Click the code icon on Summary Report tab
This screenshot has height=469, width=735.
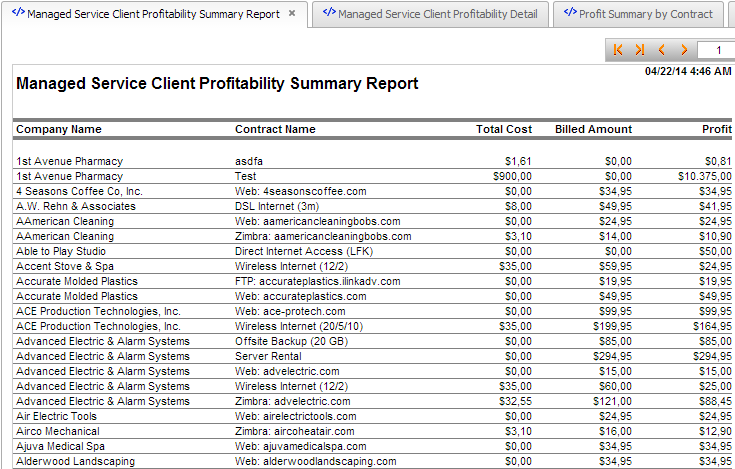[x=18, y=12]
